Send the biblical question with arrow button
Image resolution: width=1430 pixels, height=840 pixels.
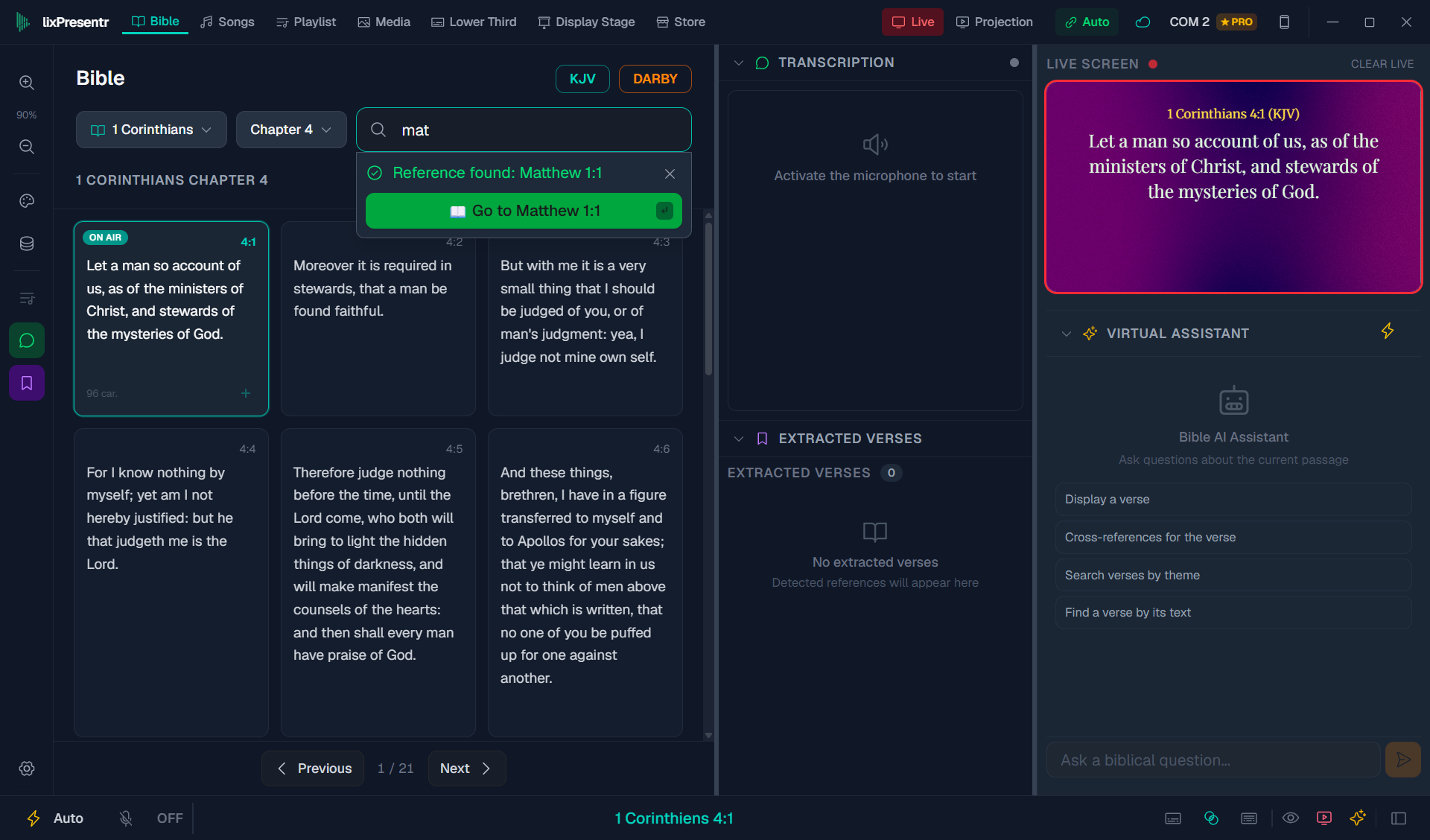[1402, 760]
